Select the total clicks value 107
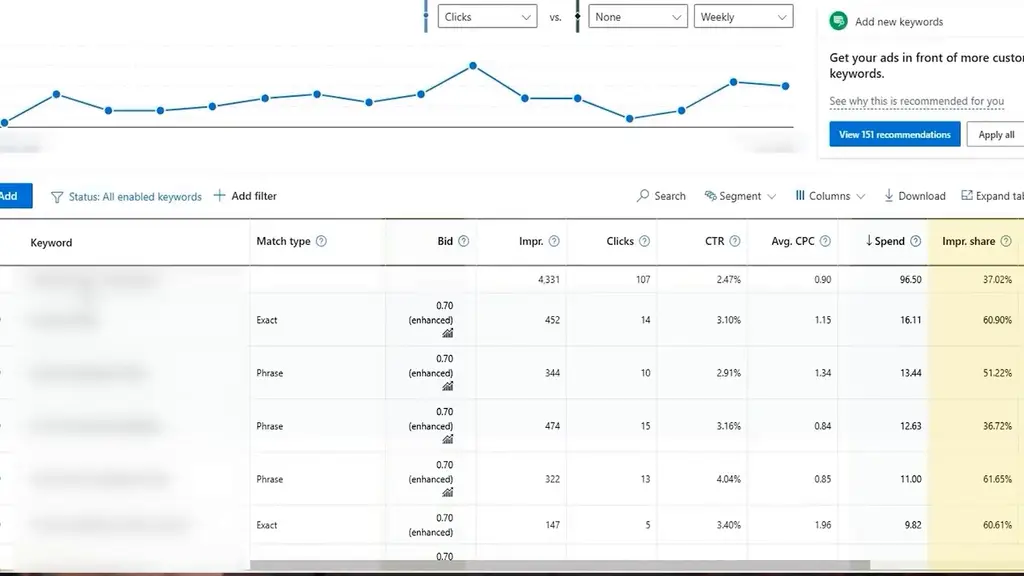The height and width of the screenshot is (576, 1024). click(643, 280)
